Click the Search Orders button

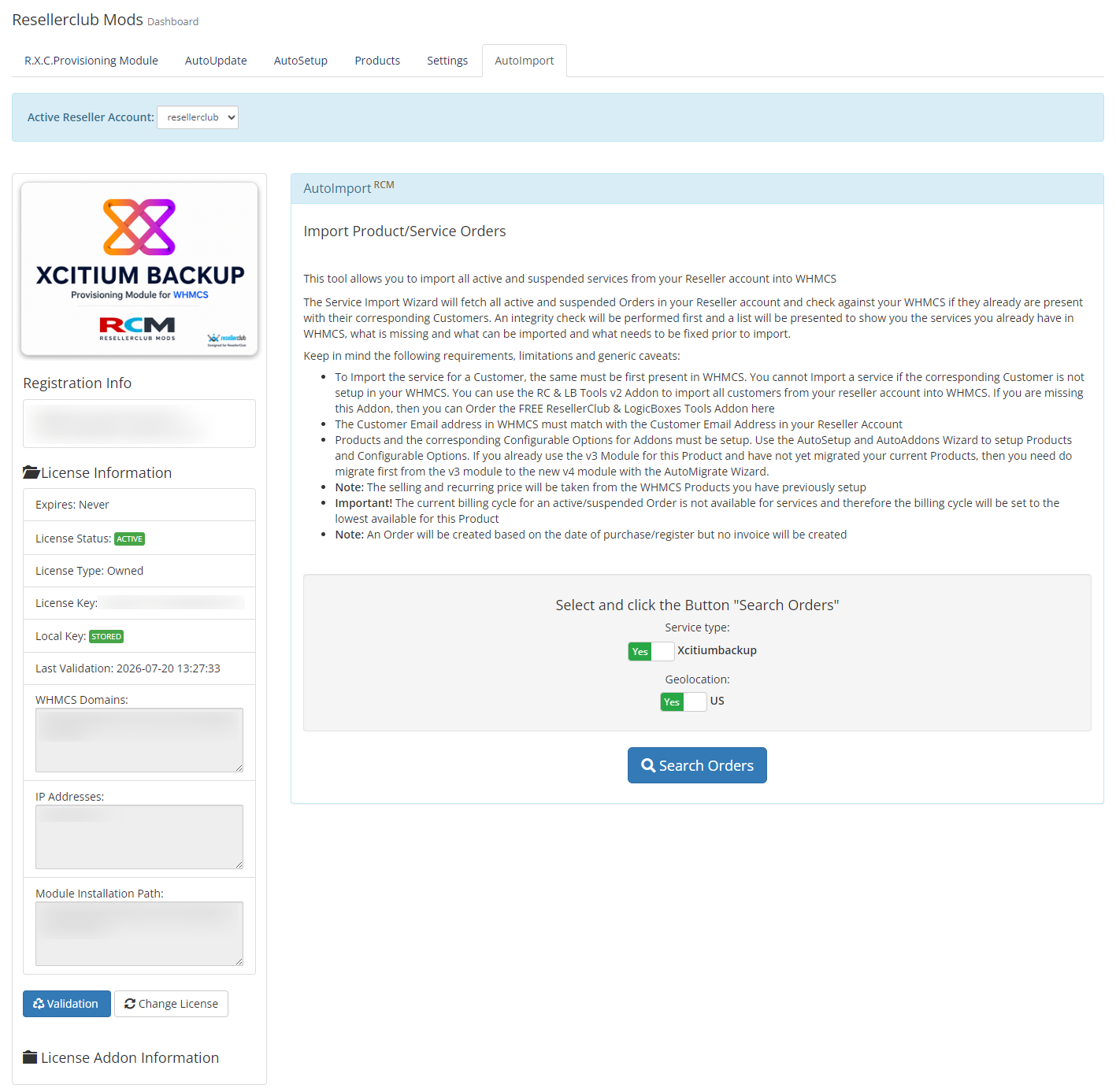697,765
